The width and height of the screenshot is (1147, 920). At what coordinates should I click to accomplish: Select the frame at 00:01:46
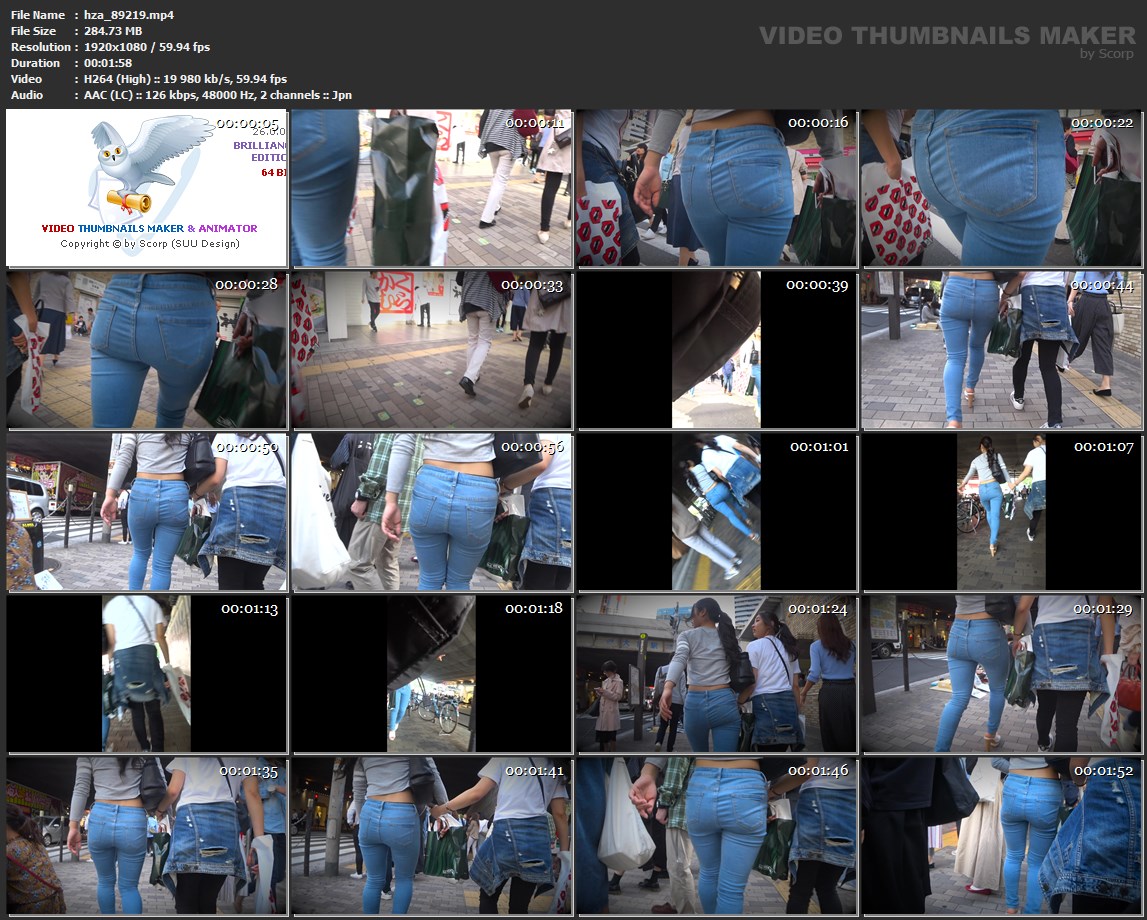coord(716,836)
